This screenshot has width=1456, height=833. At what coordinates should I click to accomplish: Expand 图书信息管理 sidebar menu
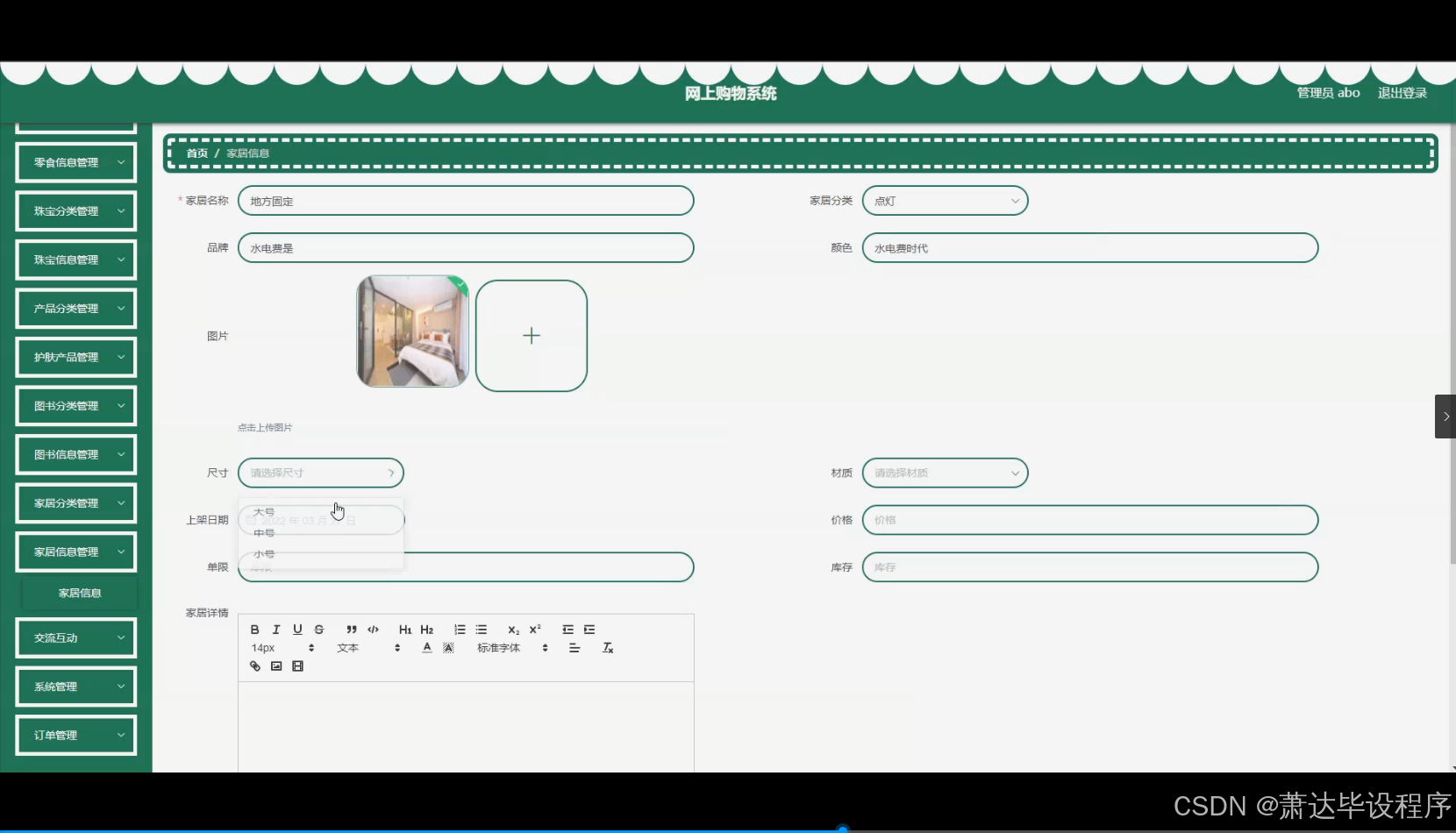[76, 454]
